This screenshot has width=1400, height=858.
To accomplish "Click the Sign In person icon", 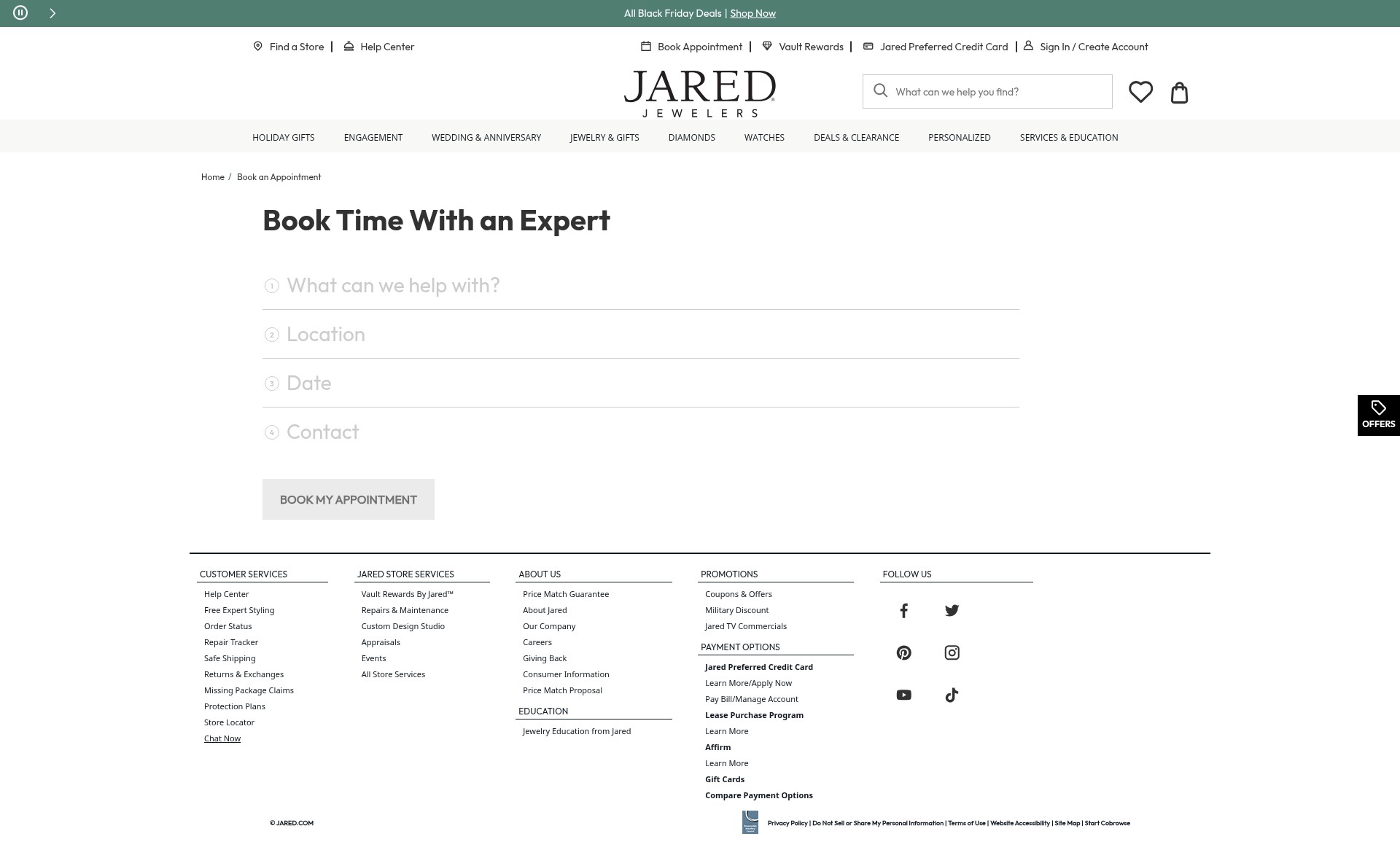I will tap(1028, 45).
